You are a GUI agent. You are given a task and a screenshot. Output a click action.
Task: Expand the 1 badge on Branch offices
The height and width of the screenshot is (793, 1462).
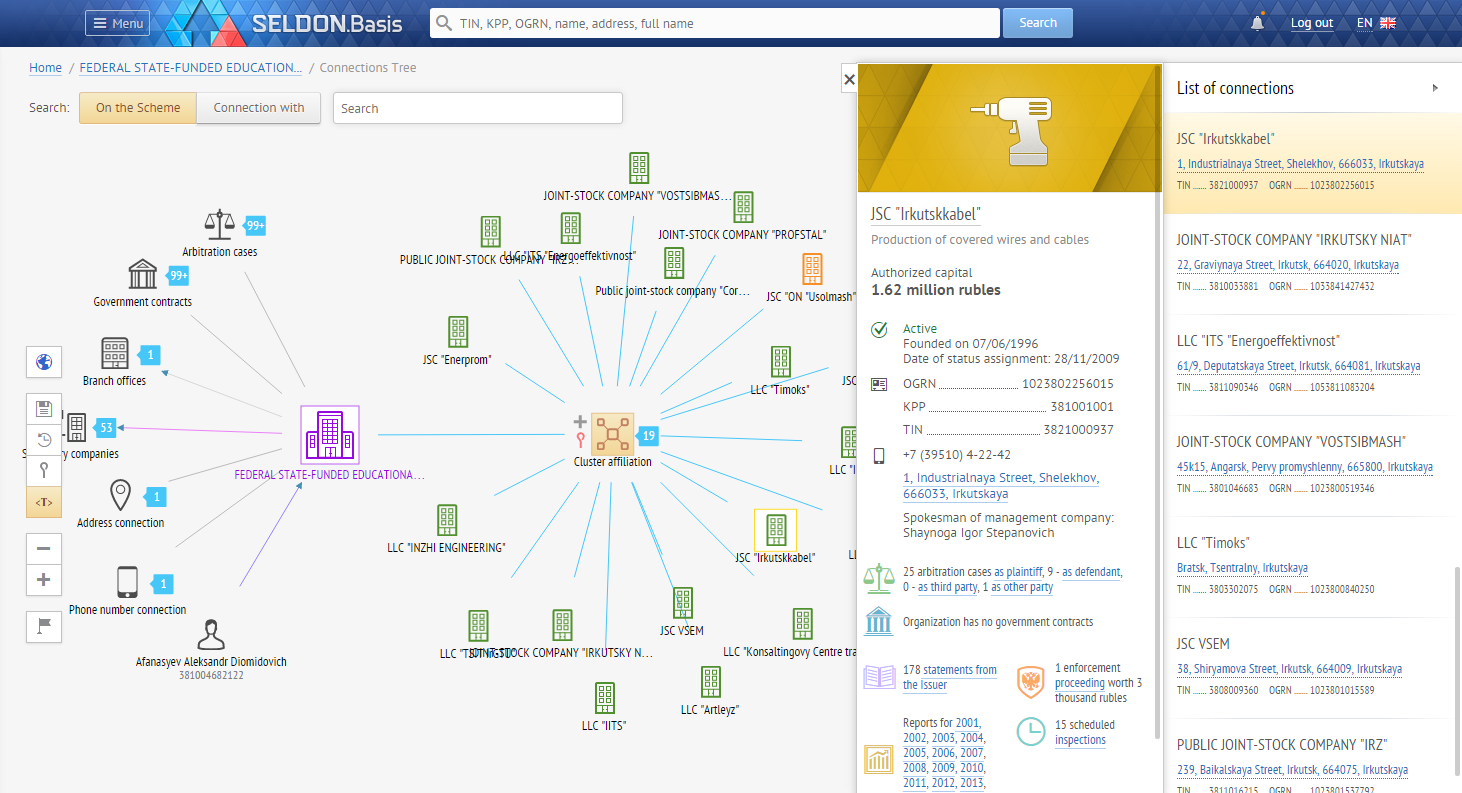click(148, 354)
